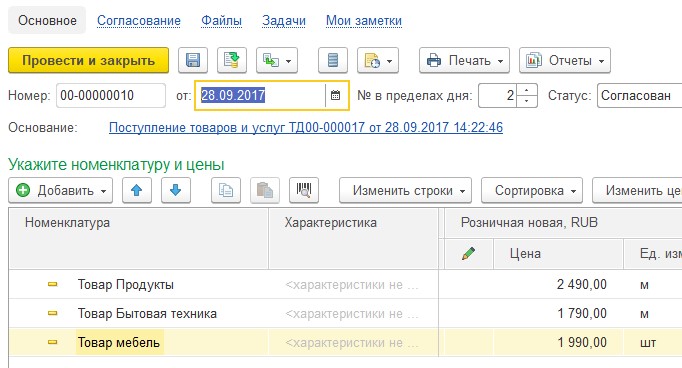682x368 pixels.
Task: Click the Характеристика column header
Action: pyautogui.click(x=354, y=238)
